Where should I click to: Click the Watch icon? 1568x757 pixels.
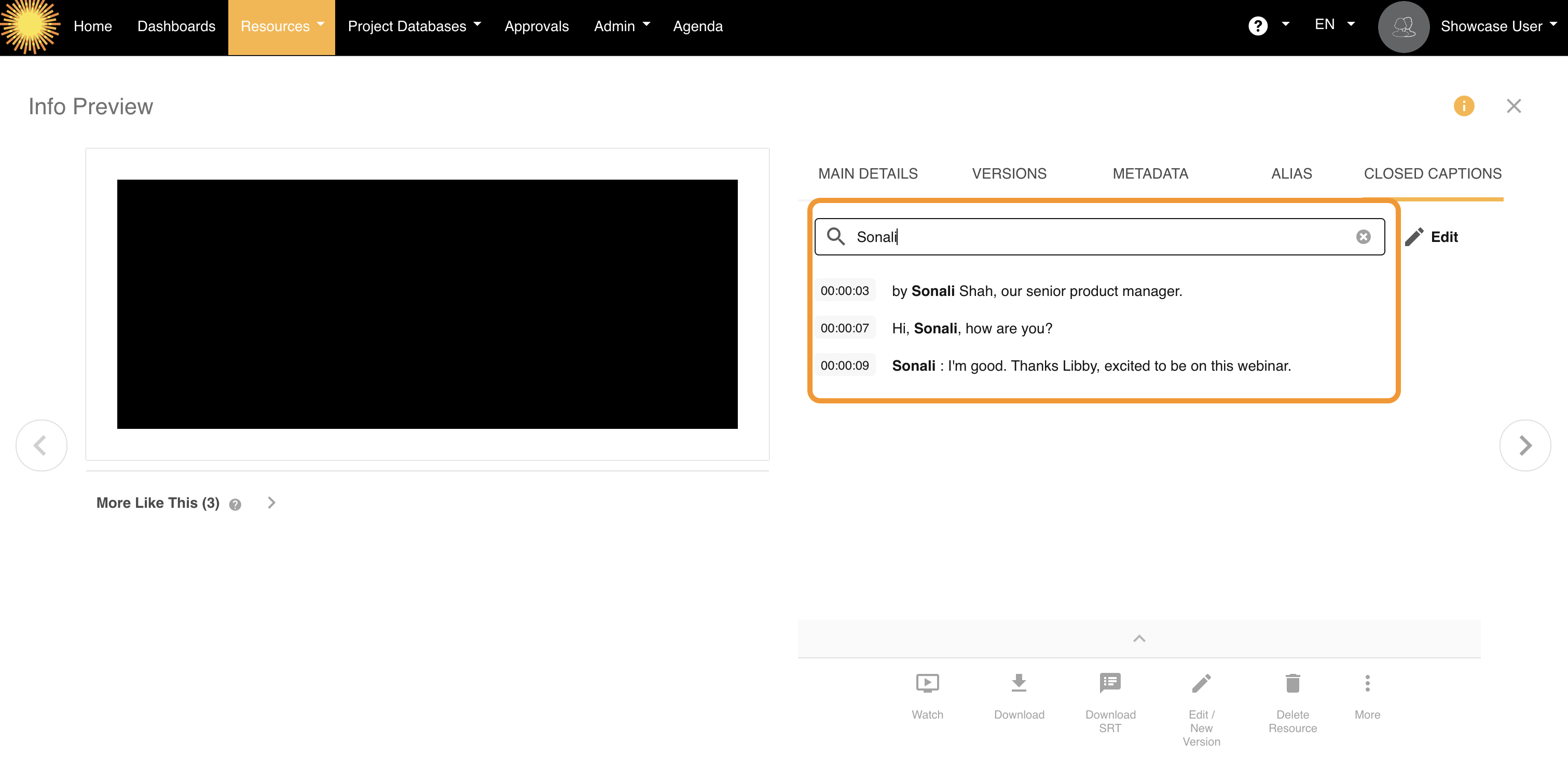[927, 683]
